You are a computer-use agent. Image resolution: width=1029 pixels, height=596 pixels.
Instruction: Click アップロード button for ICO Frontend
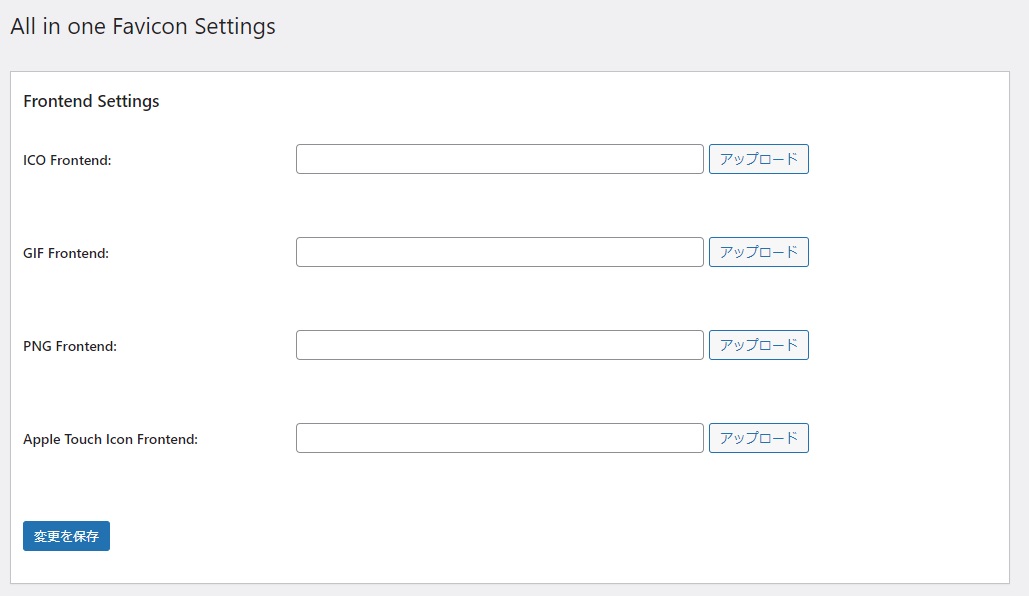(x=759, y=159)
